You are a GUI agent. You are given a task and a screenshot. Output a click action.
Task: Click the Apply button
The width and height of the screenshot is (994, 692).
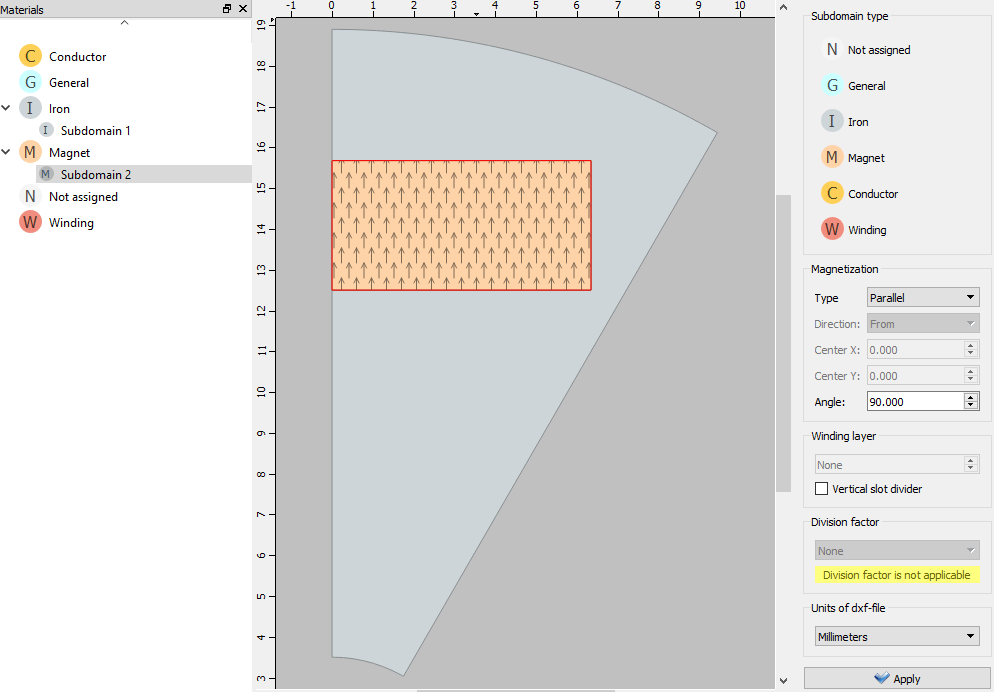click(x=896, y=679)
